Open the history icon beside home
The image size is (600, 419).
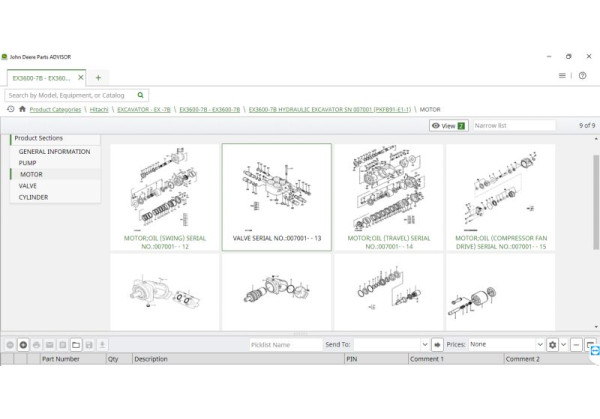pos(10,109)
